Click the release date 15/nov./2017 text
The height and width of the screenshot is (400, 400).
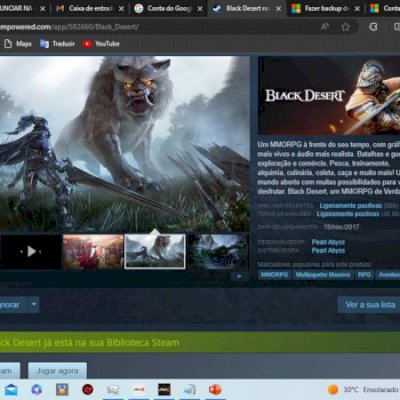341,227
